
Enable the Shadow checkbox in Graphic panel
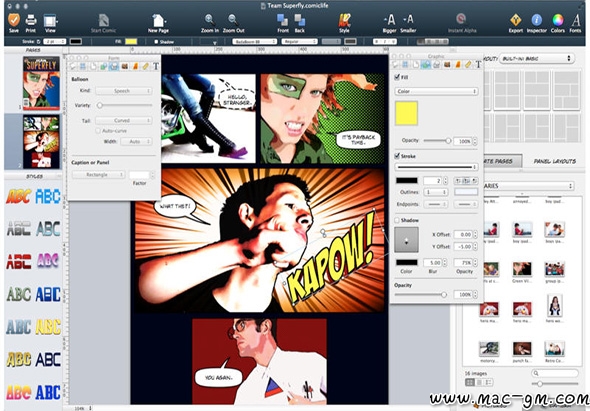(397, 220)
